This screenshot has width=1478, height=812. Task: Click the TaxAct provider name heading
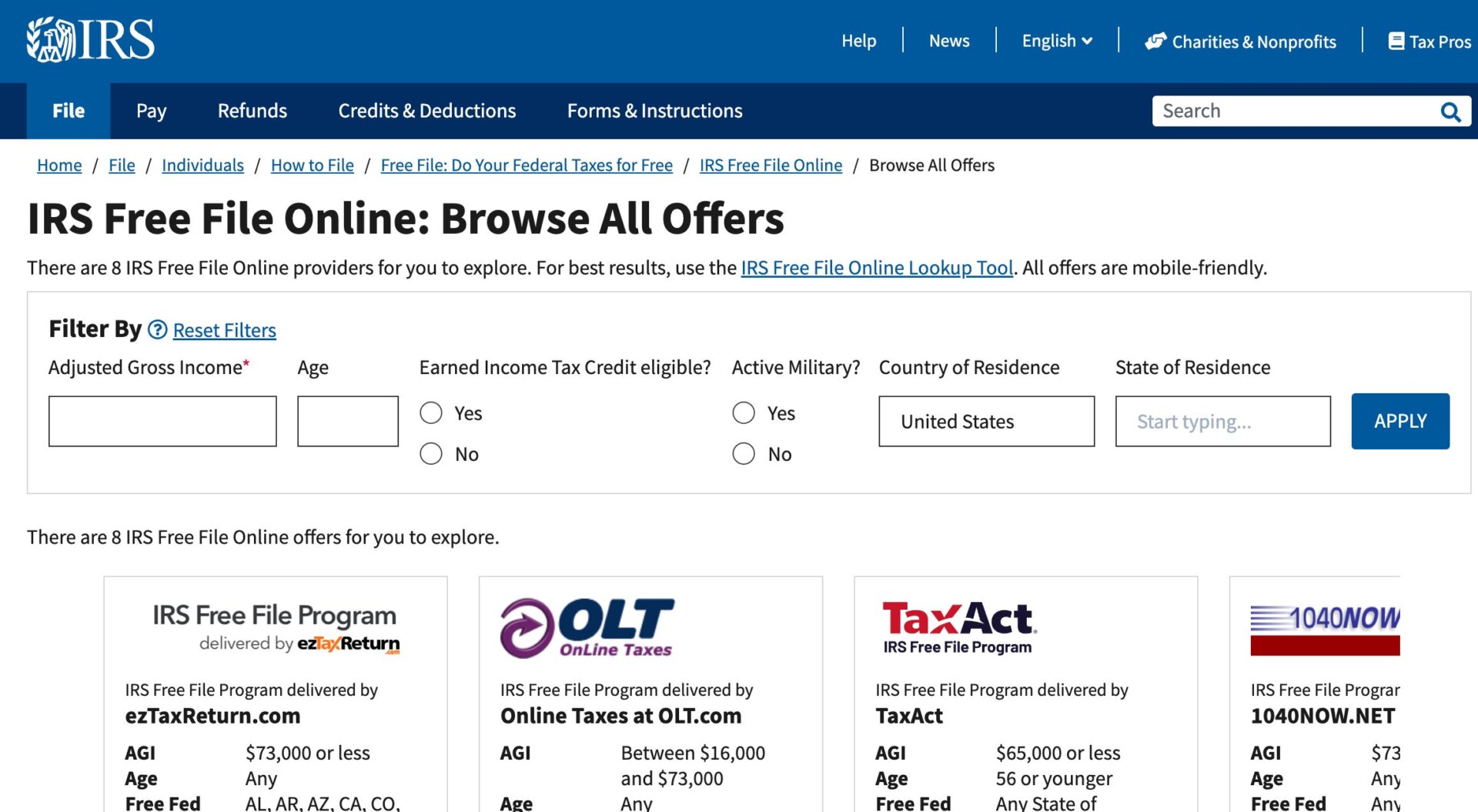click(909, 716)
